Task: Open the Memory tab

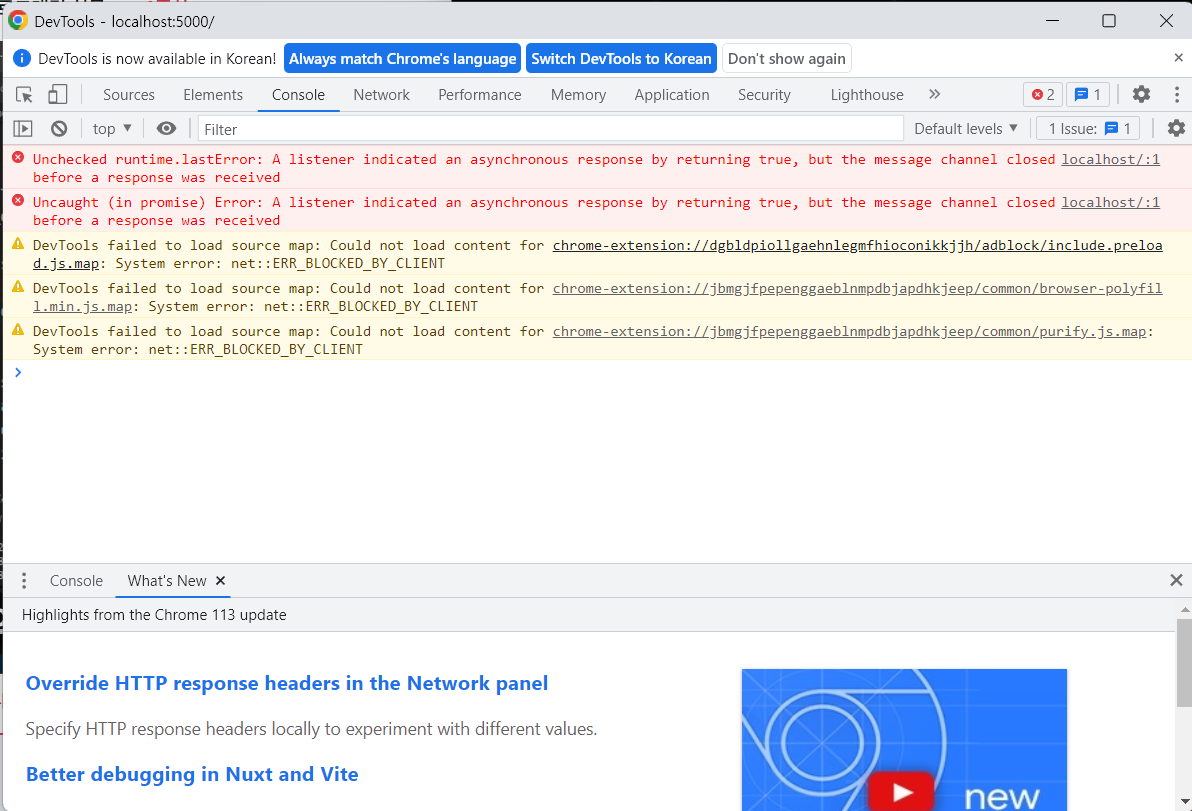Action: coord(579,95)
